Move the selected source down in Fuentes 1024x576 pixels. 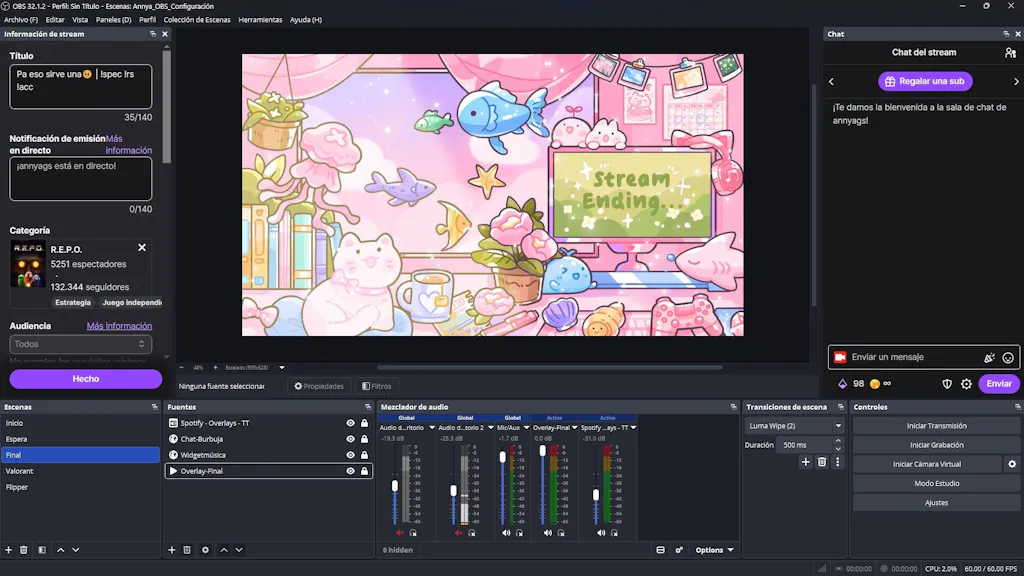(x=239, y=550)
